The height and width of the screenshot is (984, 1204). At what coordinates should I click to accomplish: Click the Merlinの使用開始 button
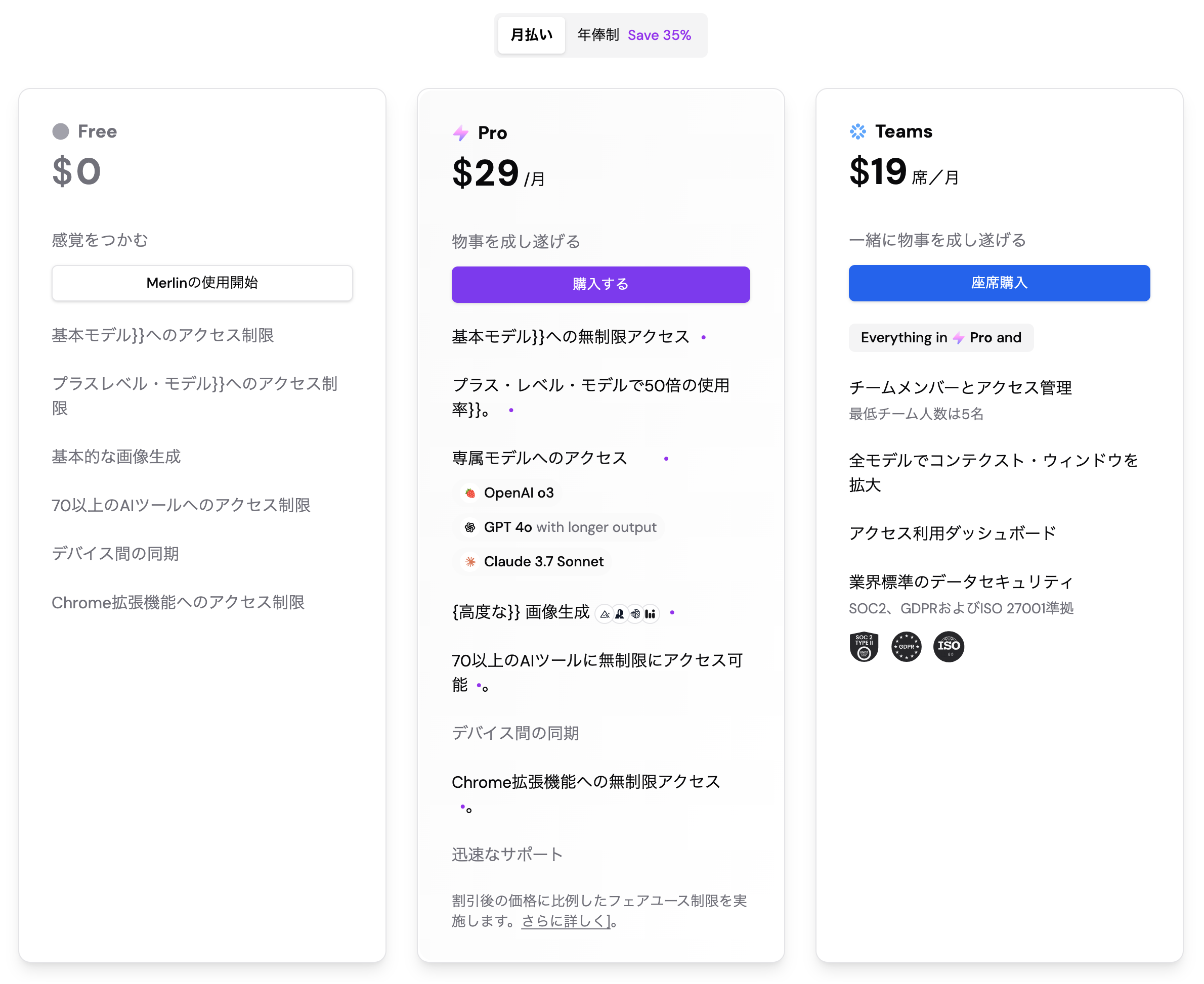202,283
